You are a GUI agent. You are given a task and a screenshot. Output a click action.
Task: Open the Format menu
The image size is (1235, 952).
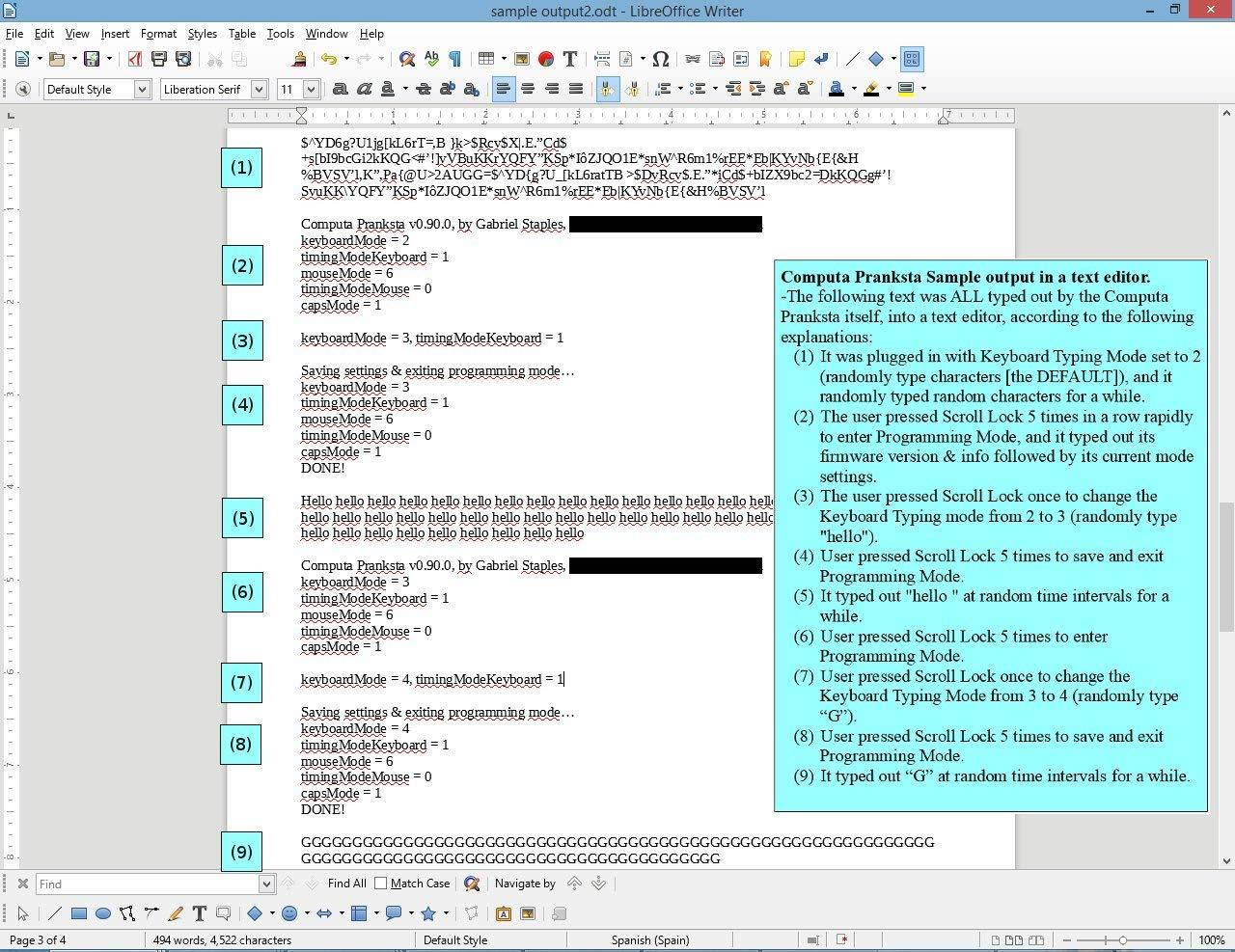coord(158,33)
